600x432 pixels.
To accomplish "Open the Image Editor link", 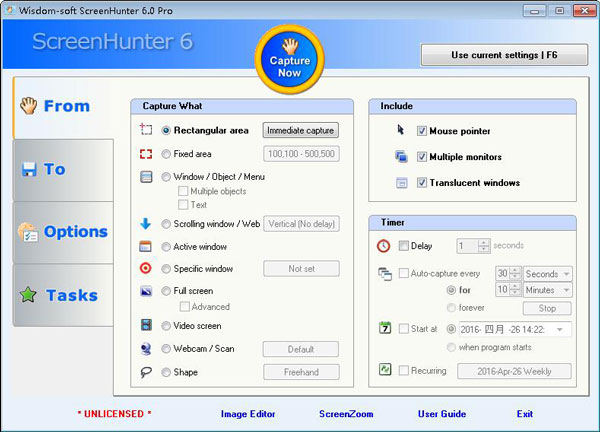I will pos(248,414).
